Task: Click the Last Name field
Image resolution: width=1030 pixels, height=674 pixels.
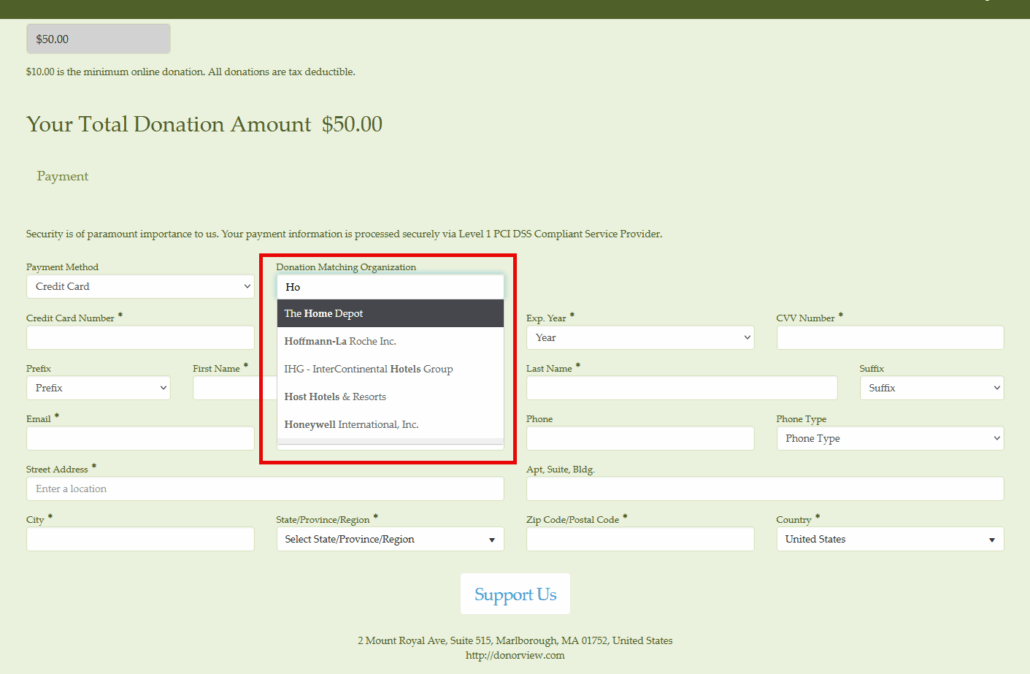Action: (x=682, y=388)
